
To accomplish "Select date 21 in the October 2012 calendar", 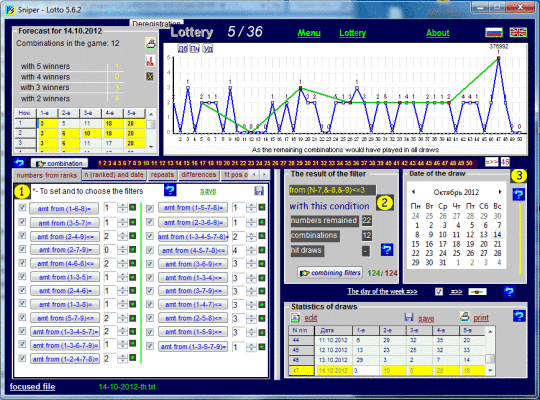I will tap(497, 244).
